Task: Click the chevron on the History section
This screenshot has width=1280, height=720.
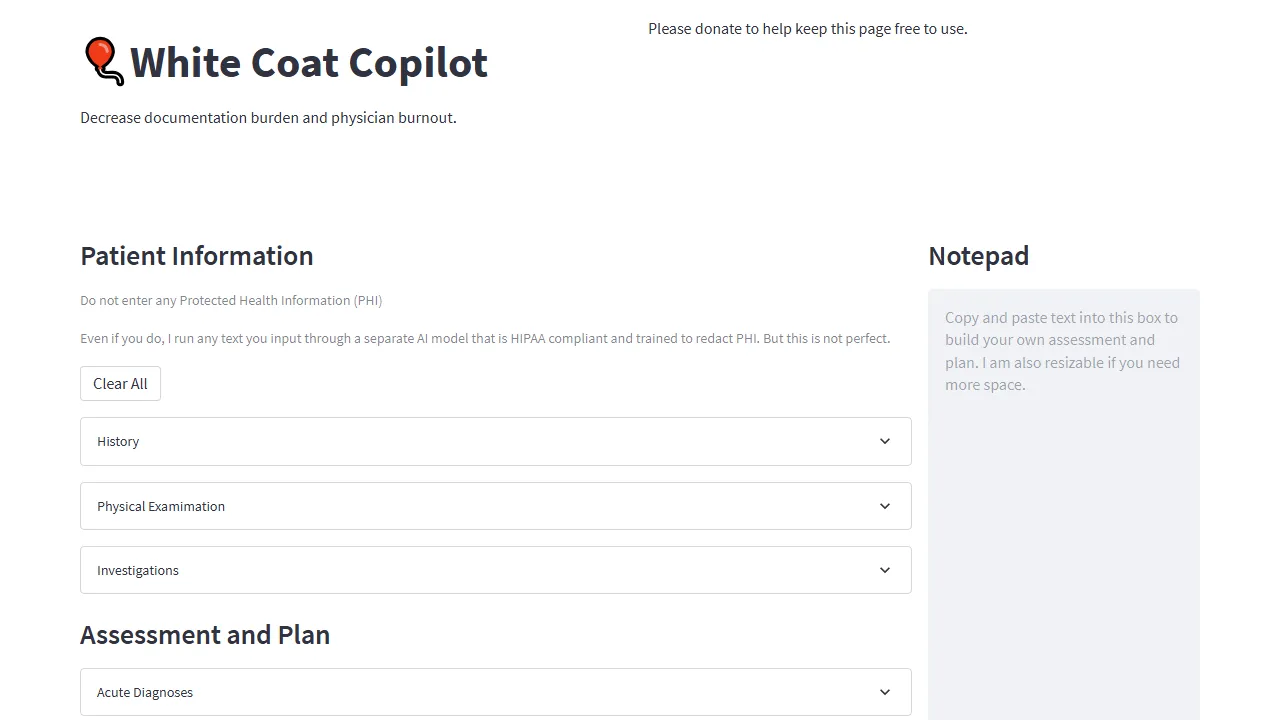Action: (x=884, y=441)
